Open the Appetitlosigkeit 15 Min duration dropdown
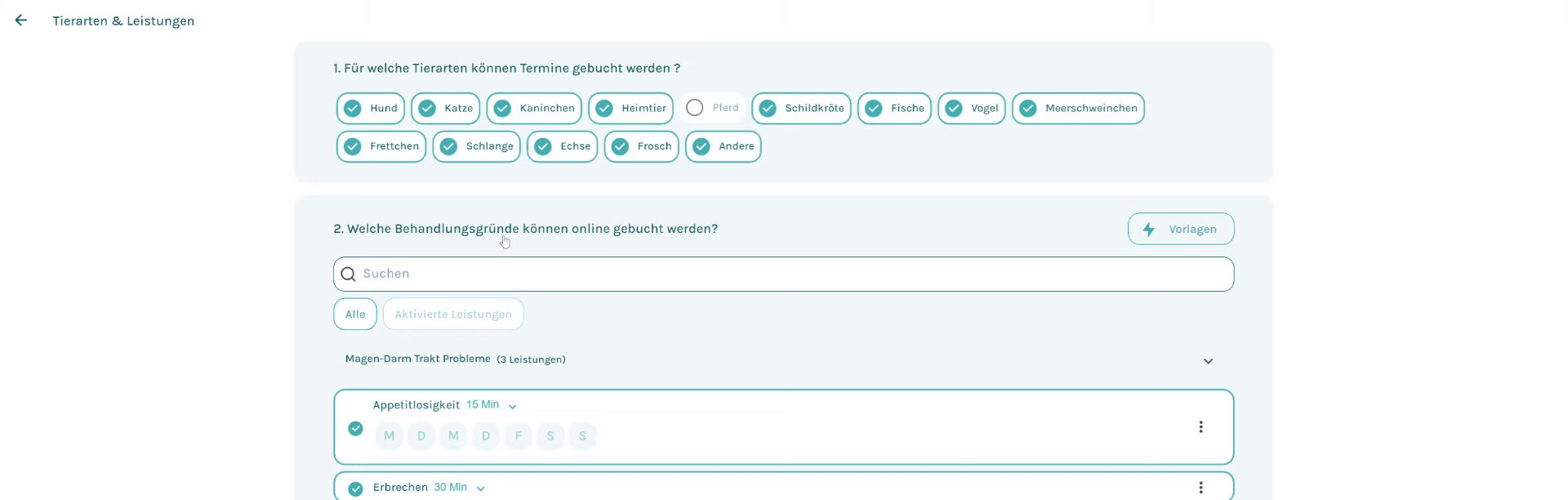The image size is (1568, 500). tap(512, 406)
